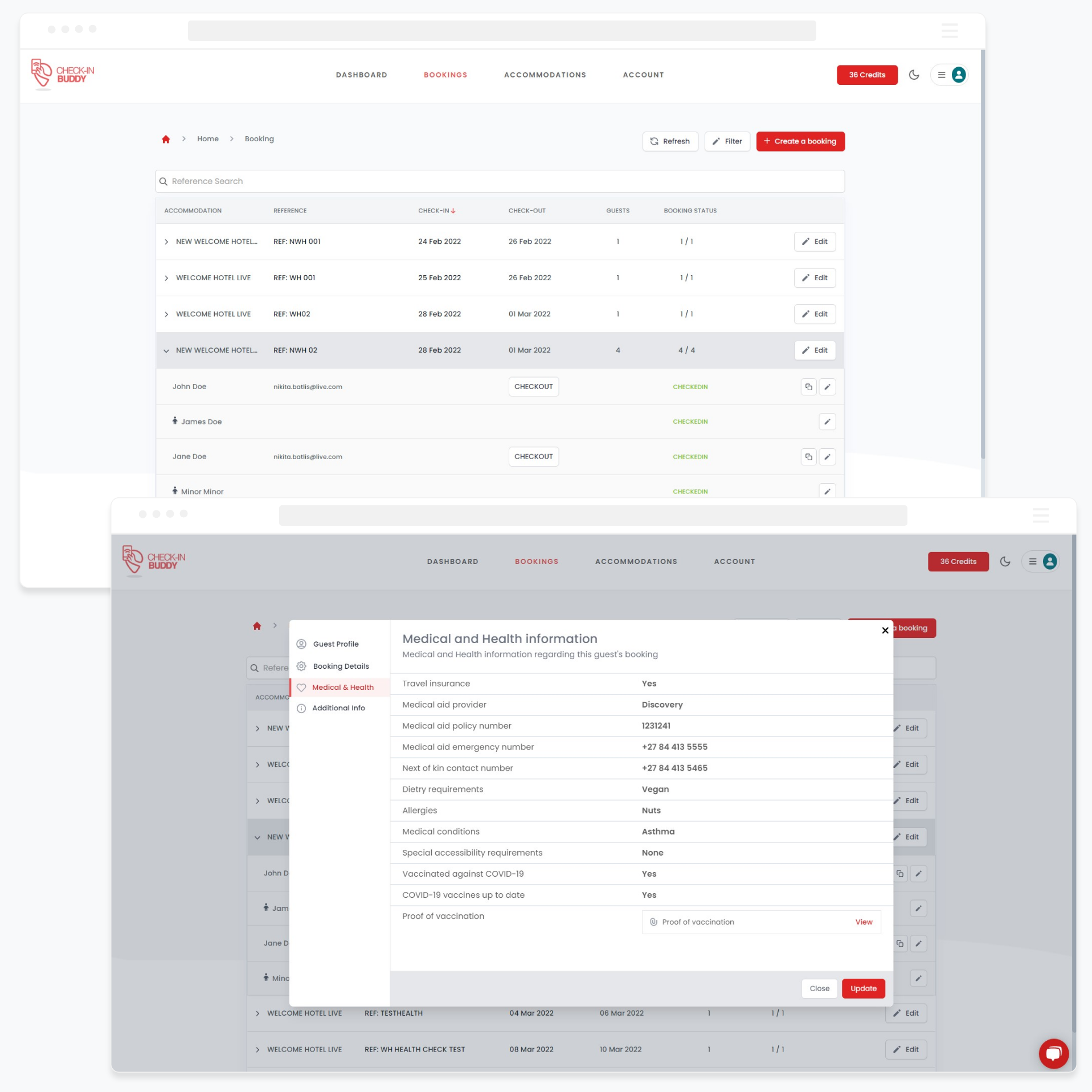Edit the REF: WH 001 booking
1092x1092 pixels.
coord(815,278)
